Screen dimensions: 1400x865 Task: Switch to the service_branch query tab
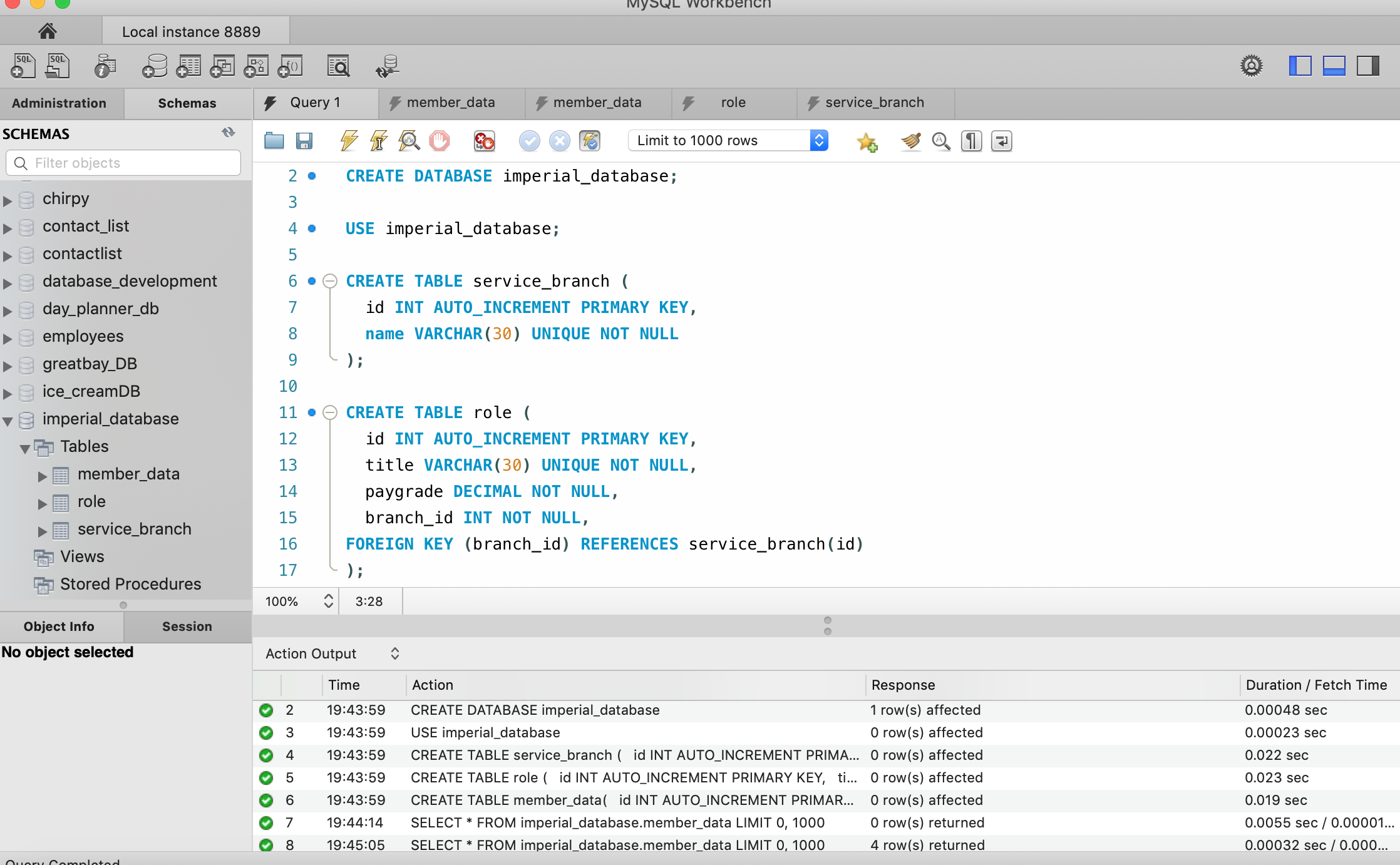(874, 103)
